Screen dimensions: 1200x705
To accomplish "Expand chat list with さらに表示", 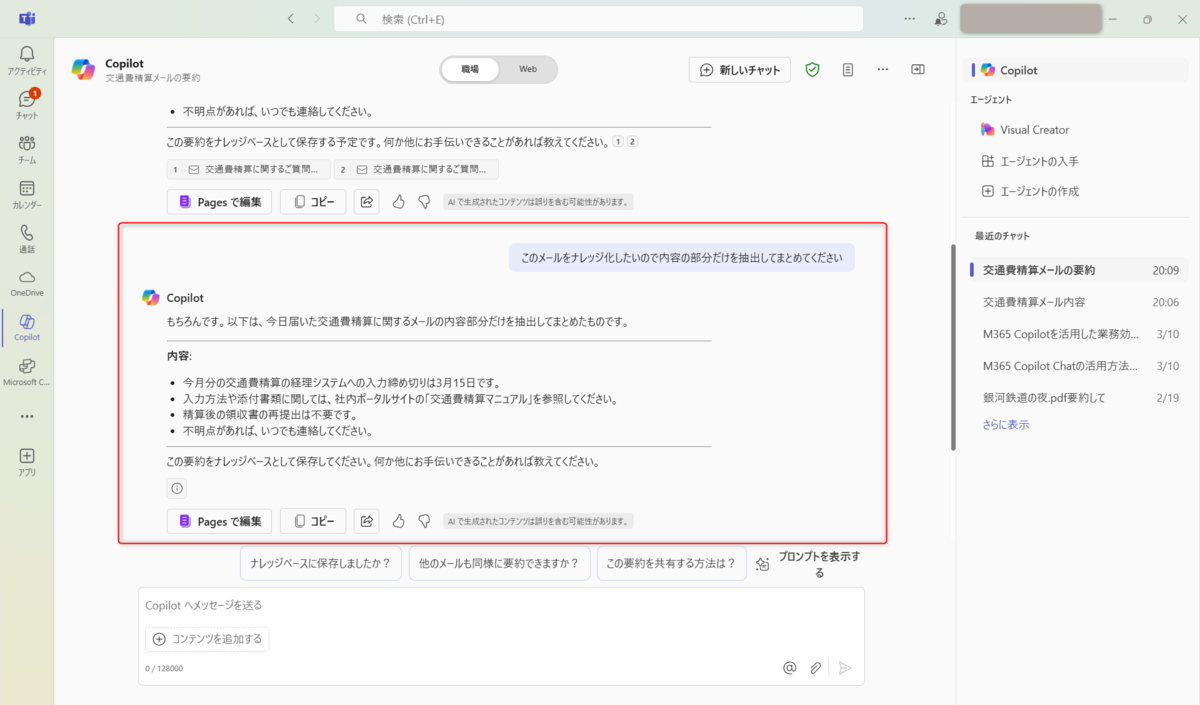I will click(x=1005, y=425).
